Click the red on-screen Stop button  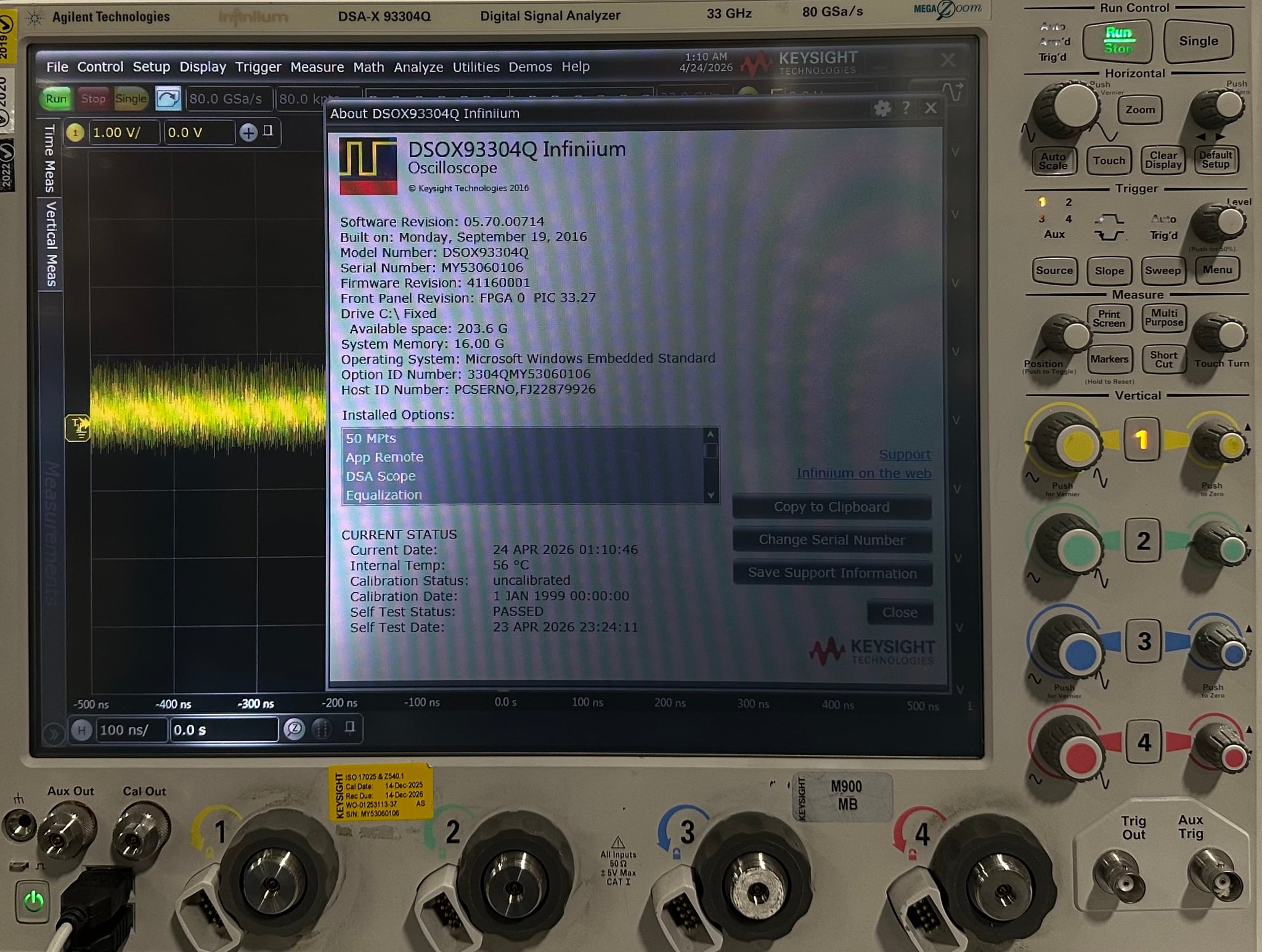(93, 99)
